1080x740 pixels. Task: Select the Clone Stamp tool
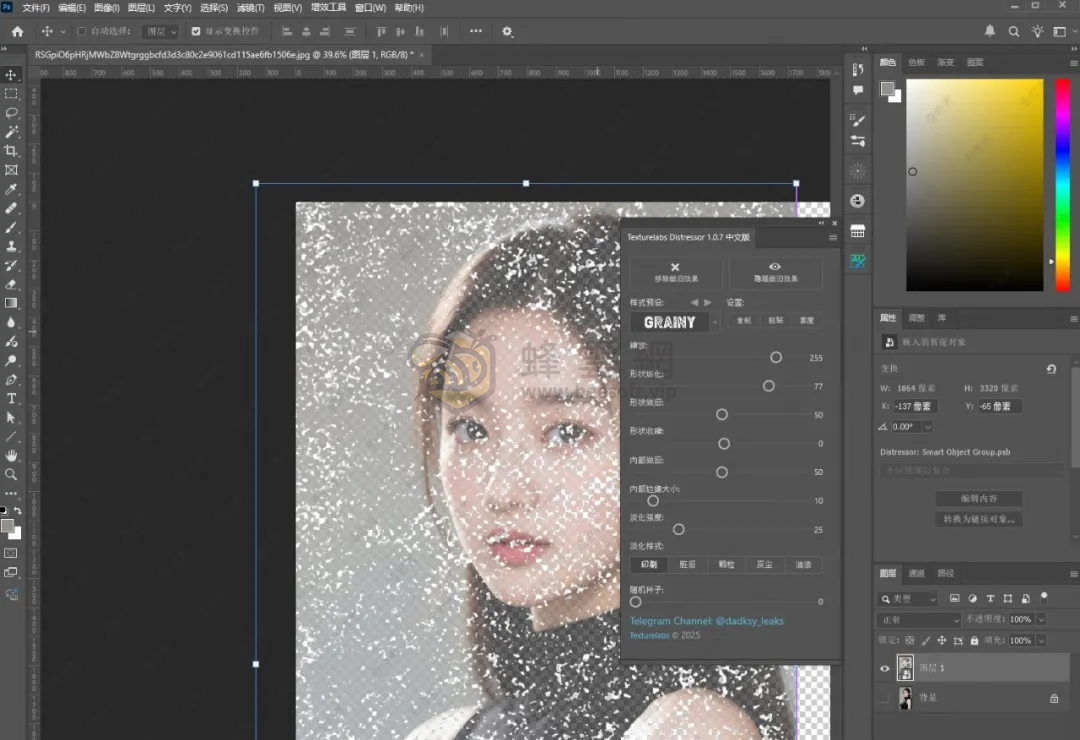pyautogui.click(x=11, y=246)
